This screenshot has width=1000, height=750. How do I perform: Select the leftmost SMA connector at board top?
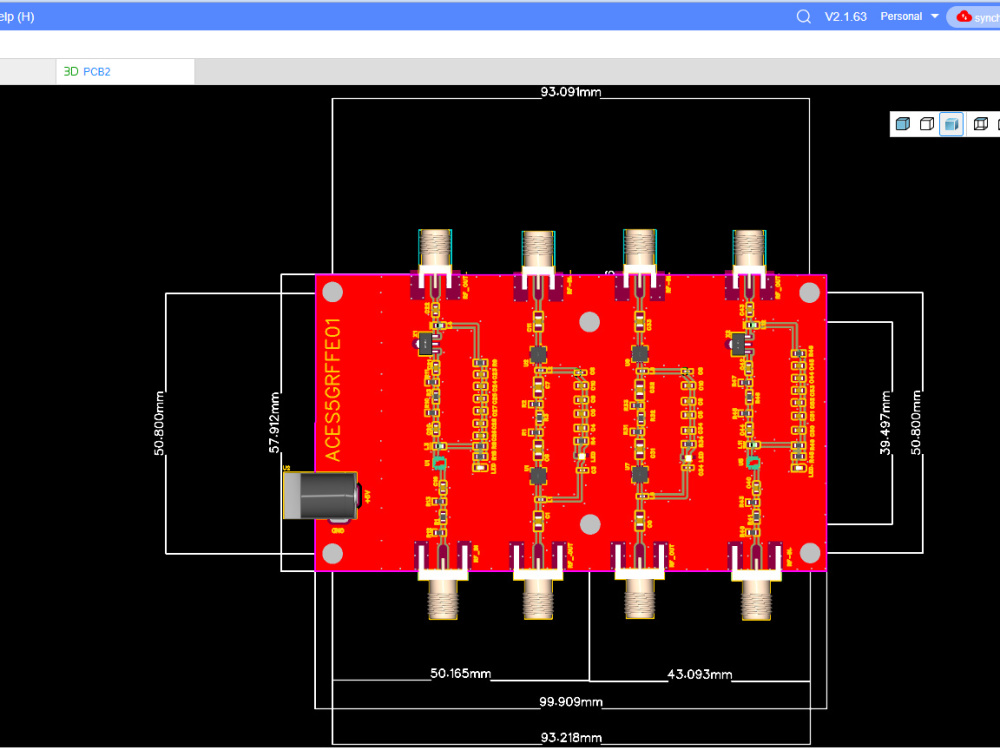[434, 245]
